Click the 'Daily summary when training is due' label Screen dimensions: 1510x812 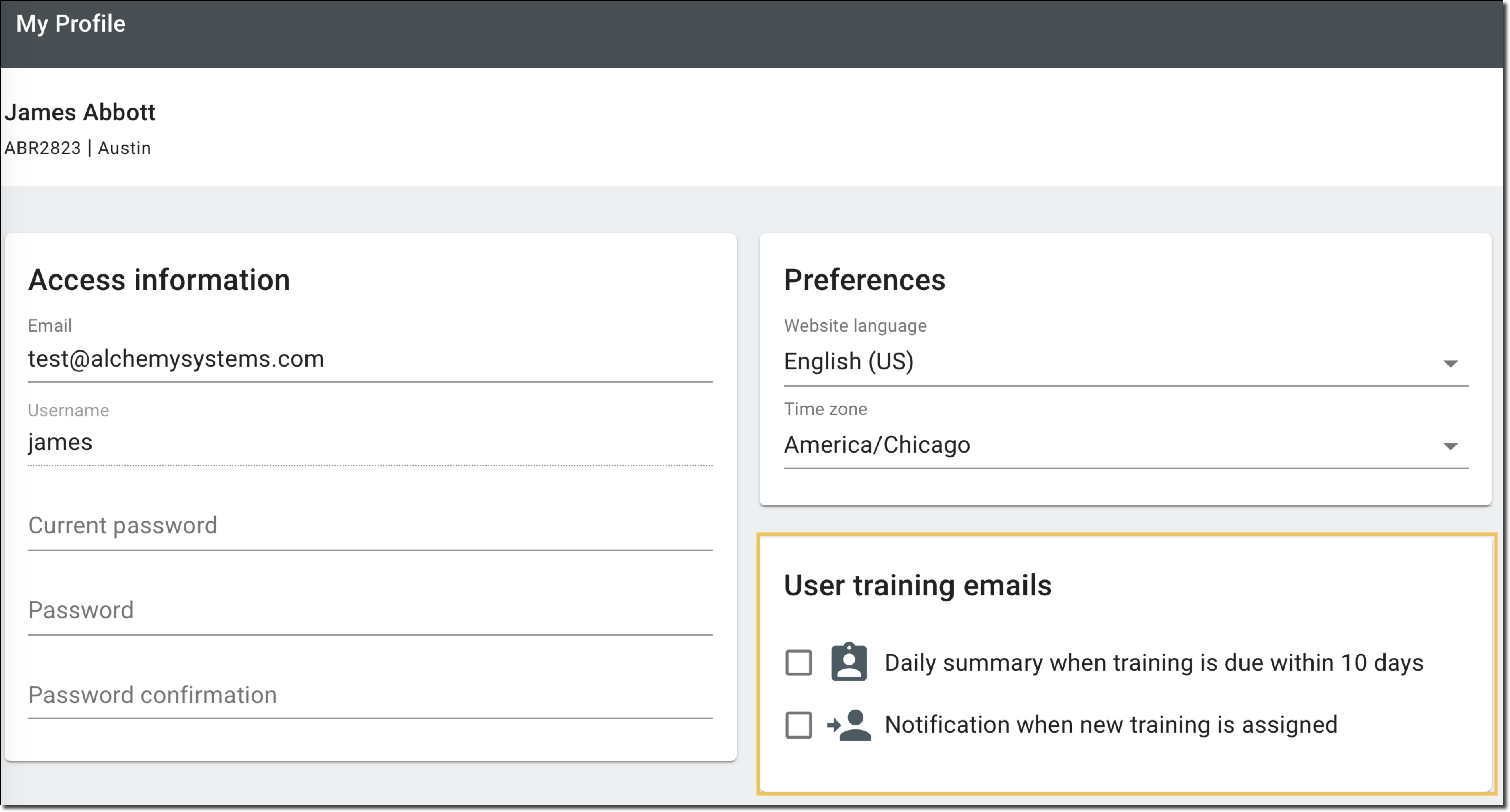[1153, 663]
